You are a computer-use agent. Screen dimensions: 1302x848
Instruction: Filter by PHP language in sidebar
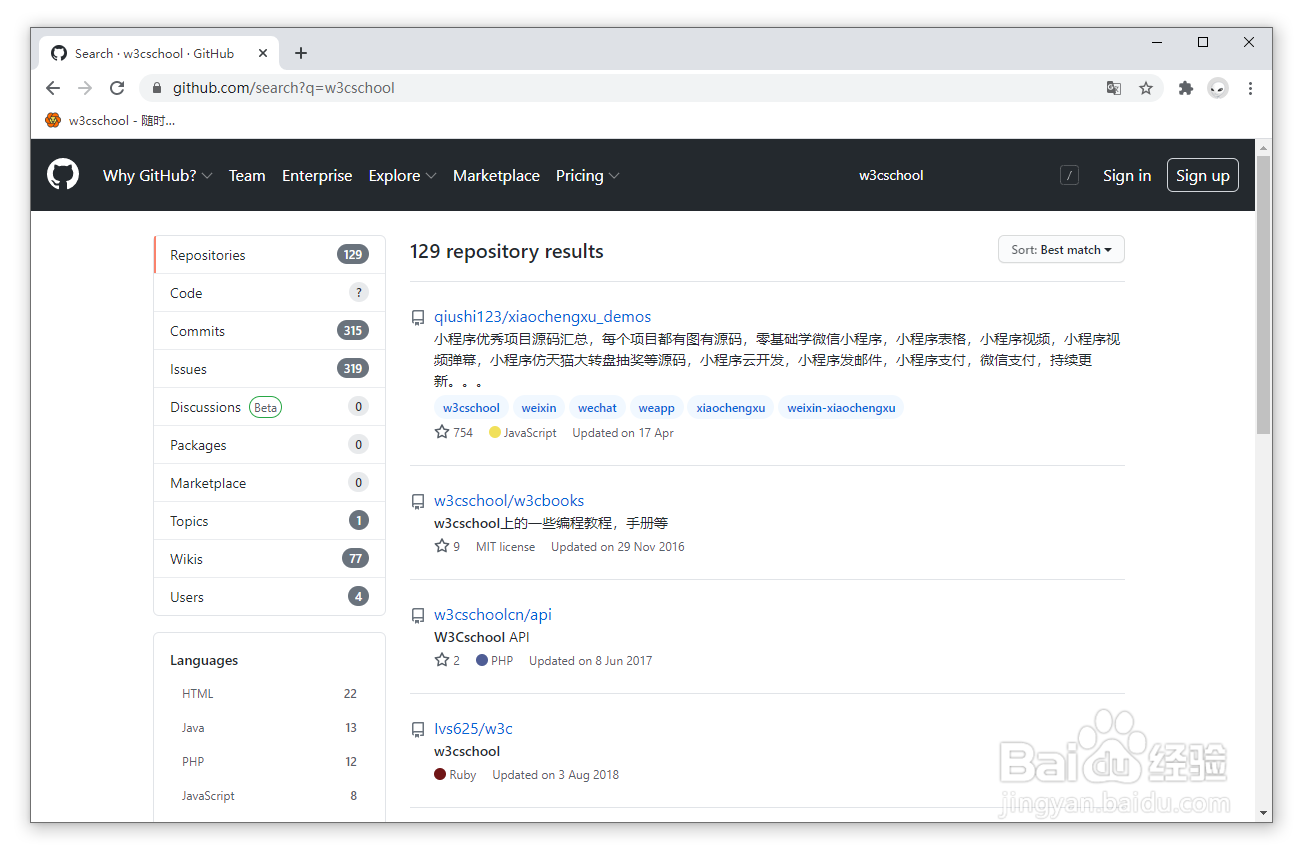coord(269,762)
